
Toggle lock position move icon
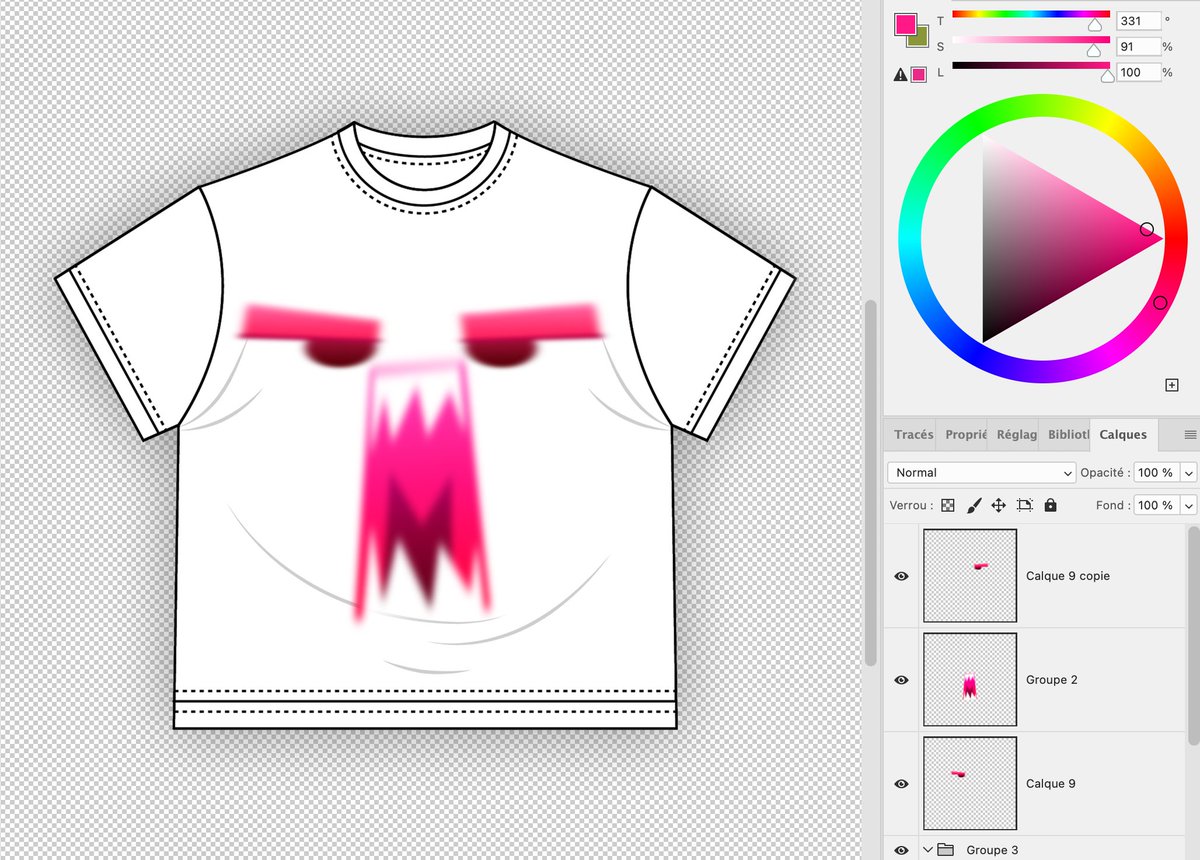[998, 506]
